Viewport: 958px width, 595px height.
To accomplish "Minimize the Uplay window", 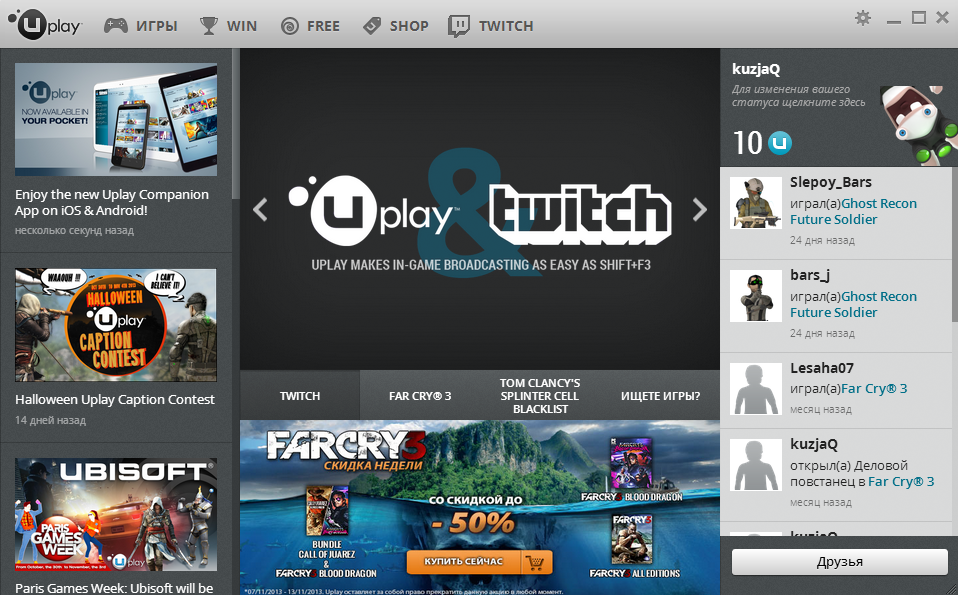I will 894,22.
